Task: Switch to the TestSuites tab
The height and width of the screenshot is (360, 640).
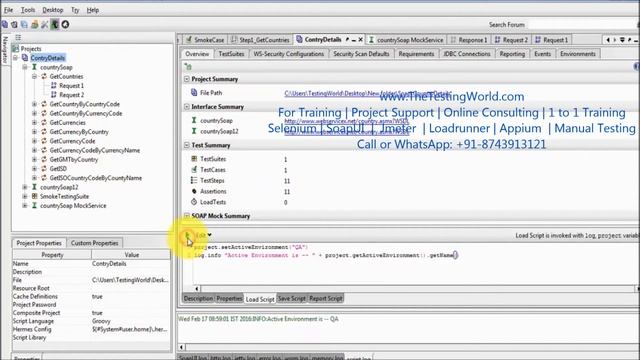Action: click(231, 54)
